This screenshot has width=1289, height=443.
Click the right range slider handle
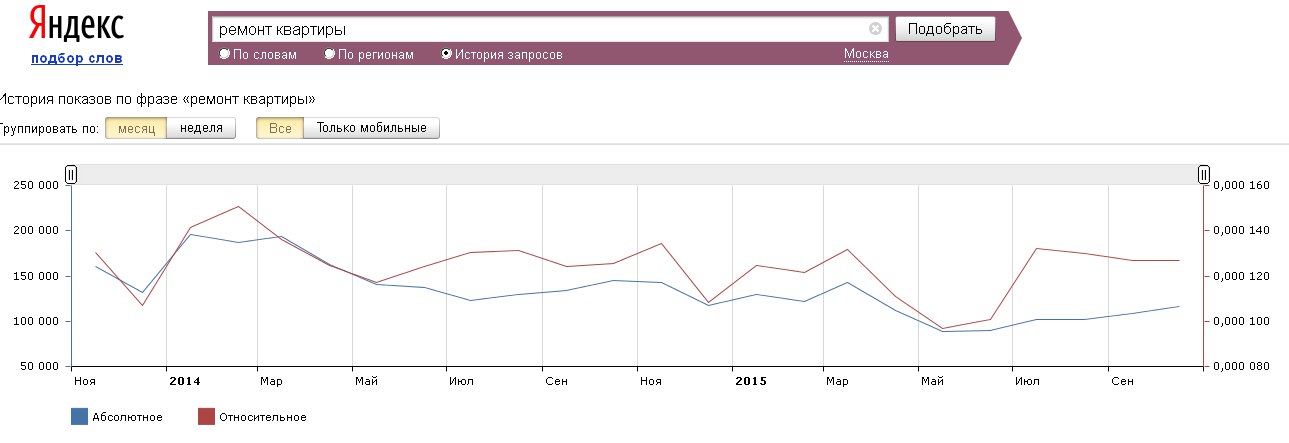point(1204,175)
